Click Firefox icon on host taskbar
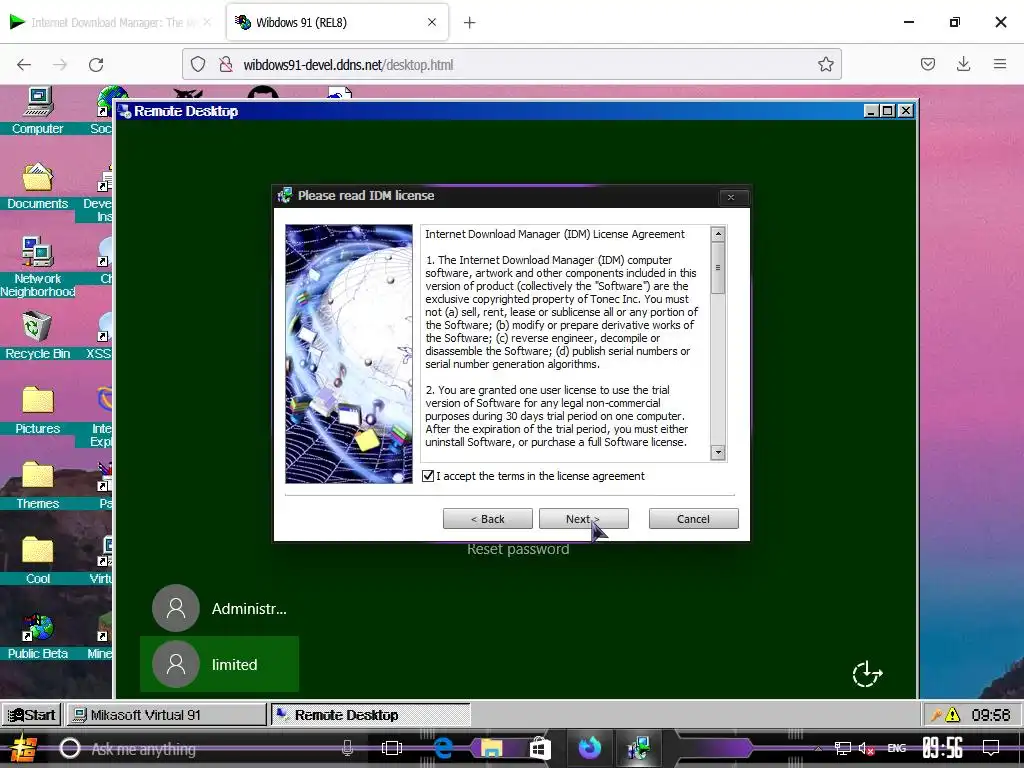 pos(590,748)
